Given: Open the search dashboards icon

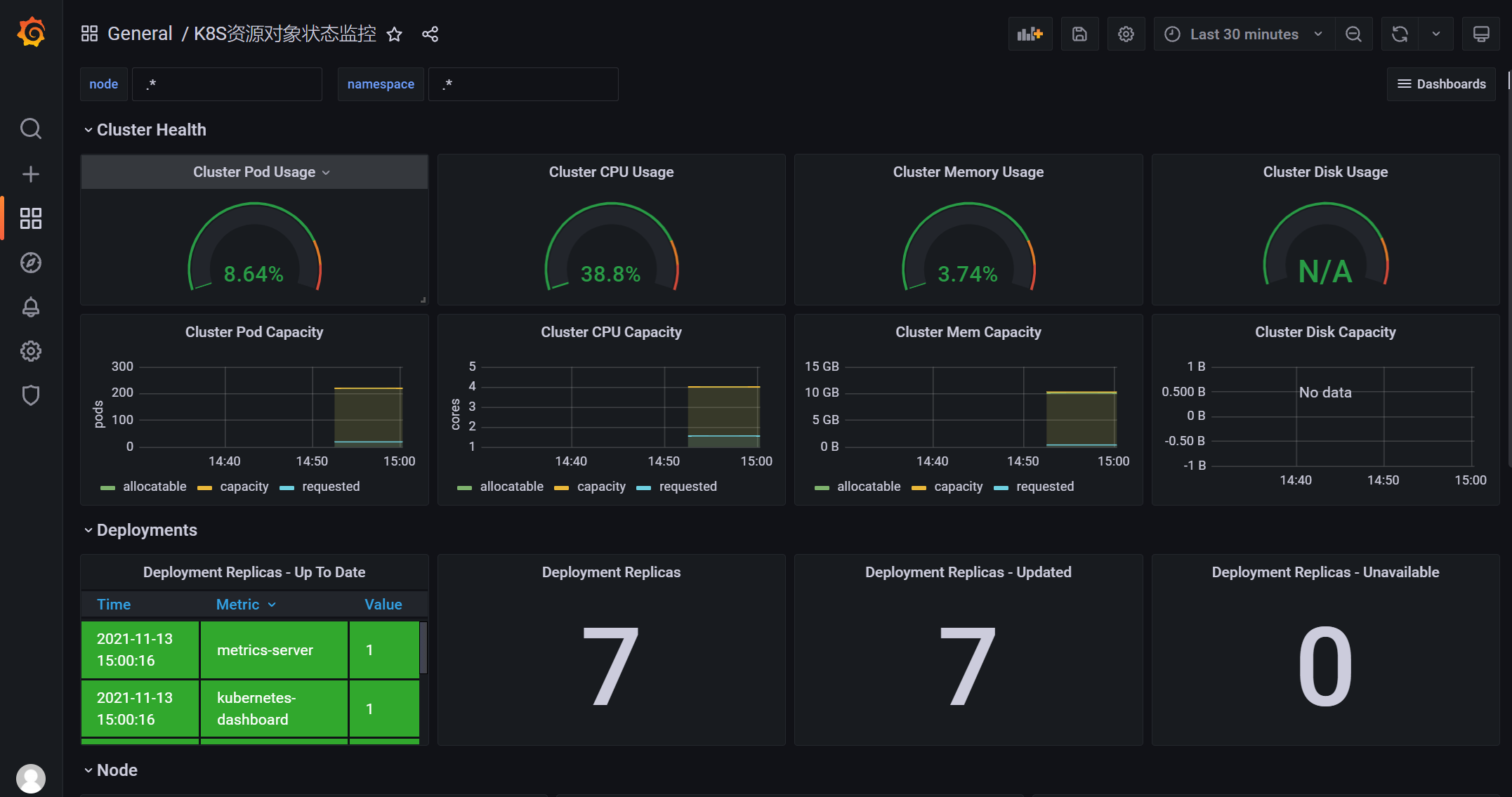Looking at the screenshot, I should click(x=31, y=129).
